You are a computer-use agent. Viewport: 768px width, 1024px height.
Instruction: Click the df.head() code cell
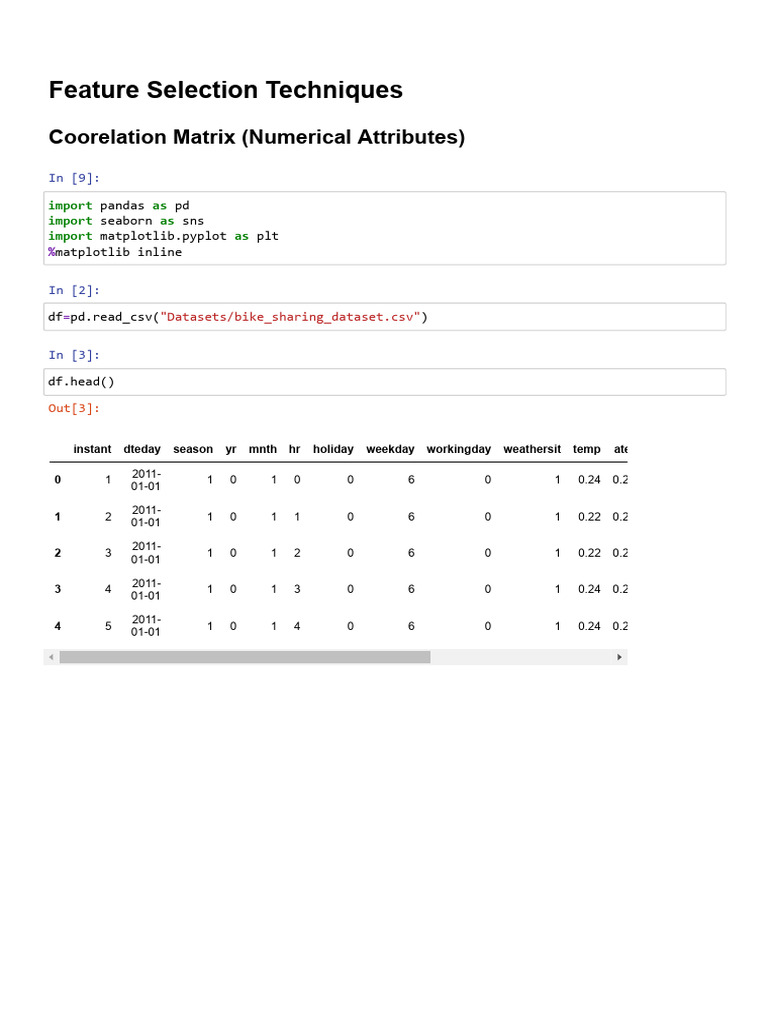(x=385, y=382)
